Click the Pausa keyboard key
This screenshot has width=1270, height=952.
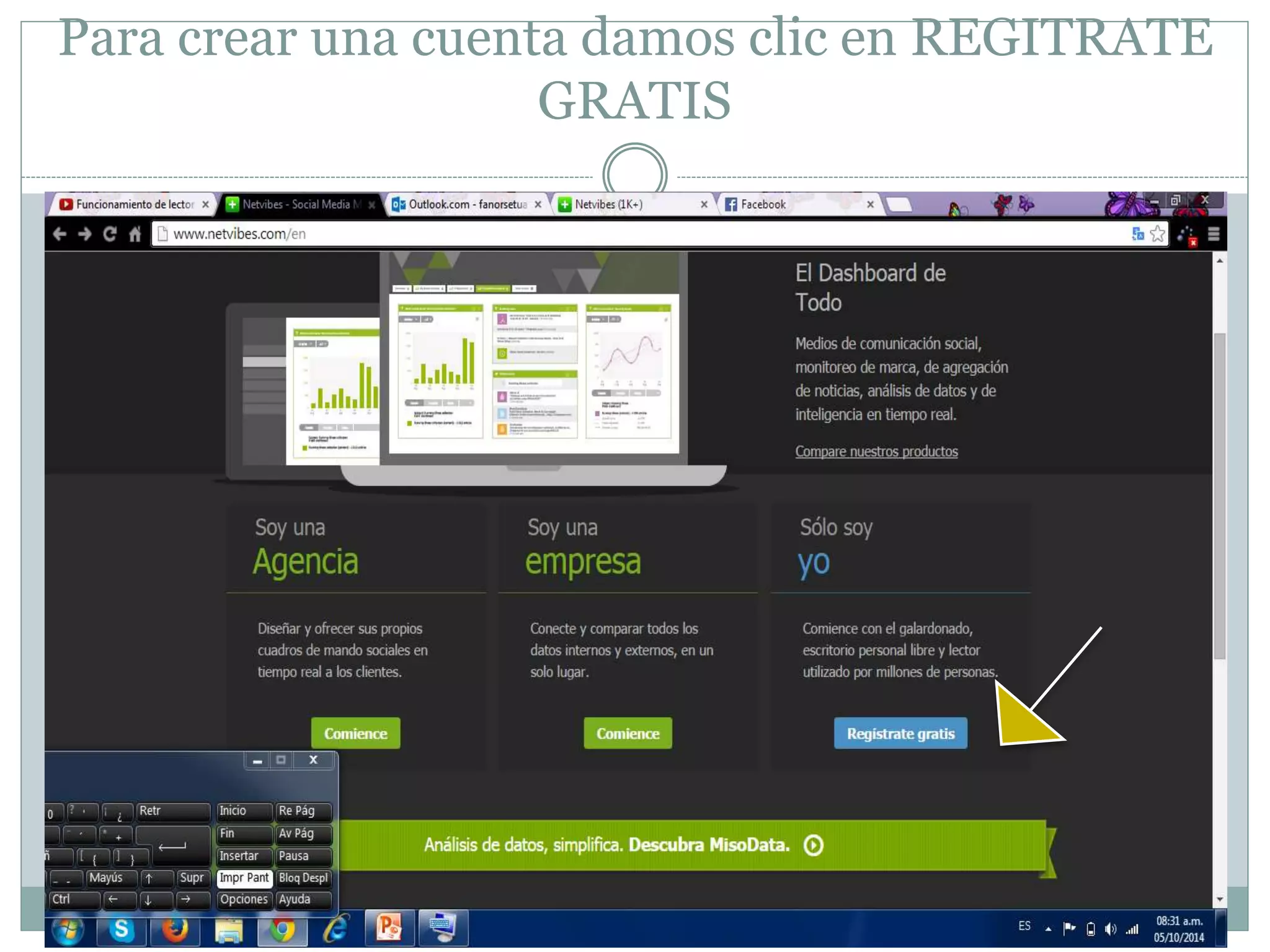click(x=303, y=856)
